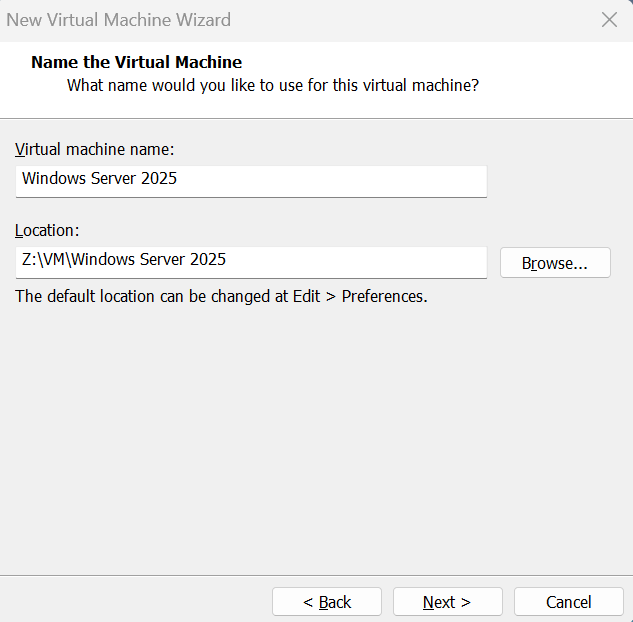Screen dimensions: 633x622
Task: Click the "Virtual machine name:" label
Action: (94, 149)
